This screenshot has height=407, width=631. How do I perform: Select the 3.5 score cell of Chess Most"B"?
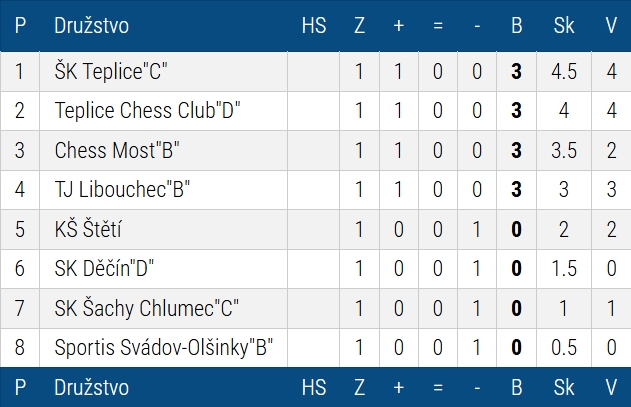click(564, 151)
